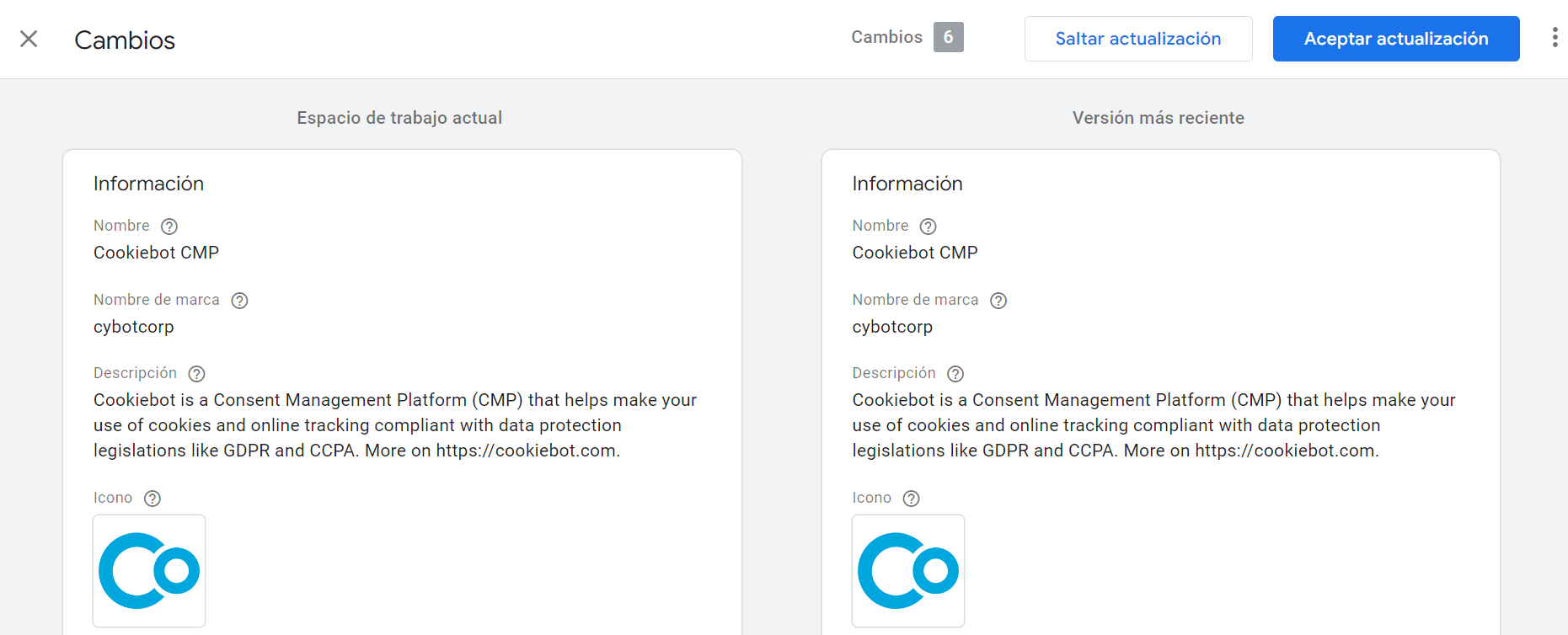Open Descripción help icon in current workspace panel
The width and height of the screenshot is (1568, 635).
[x=196, y=374]
